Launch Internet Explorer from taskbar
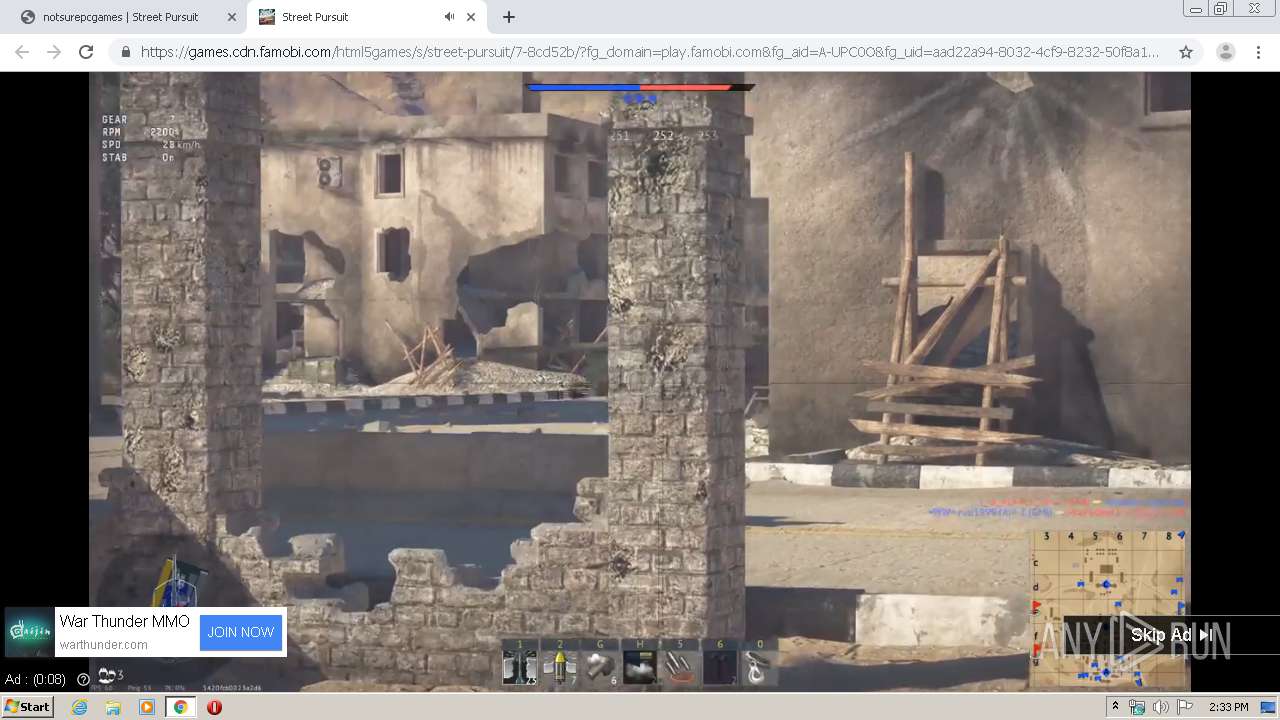Viewport: 1280px width, 720px height. pos(79,707)
